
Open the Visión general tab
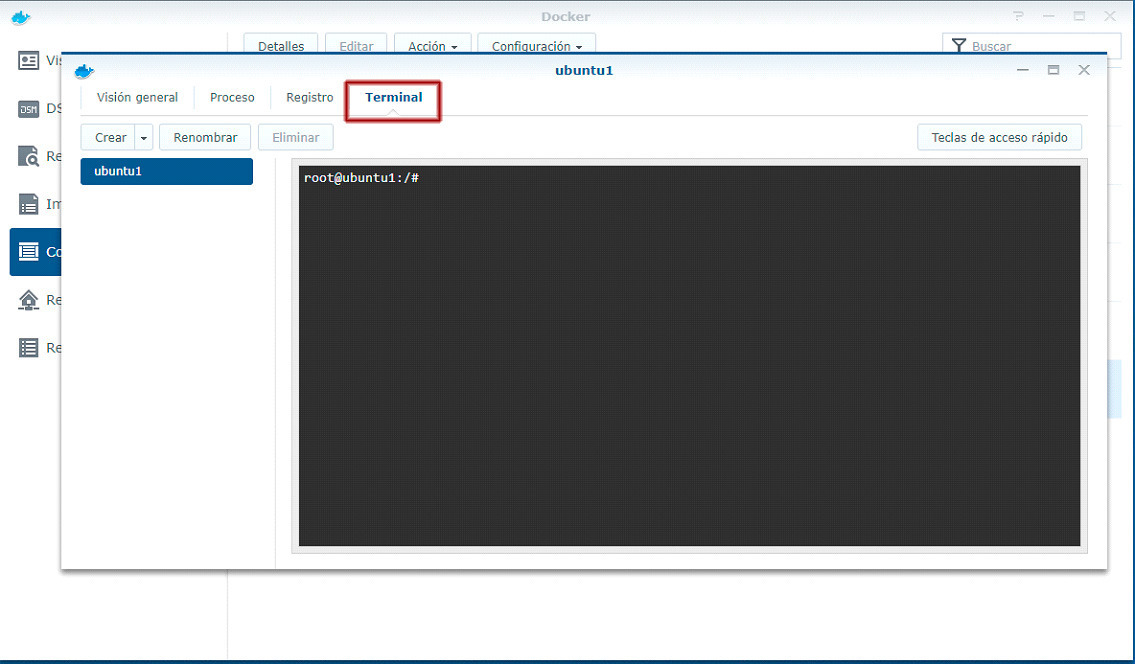click(x=137, y=98)
